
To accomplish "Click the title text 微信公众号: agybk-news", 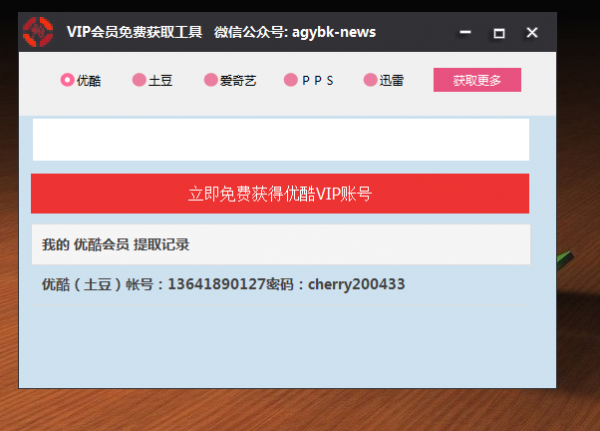I will point(295,32).
